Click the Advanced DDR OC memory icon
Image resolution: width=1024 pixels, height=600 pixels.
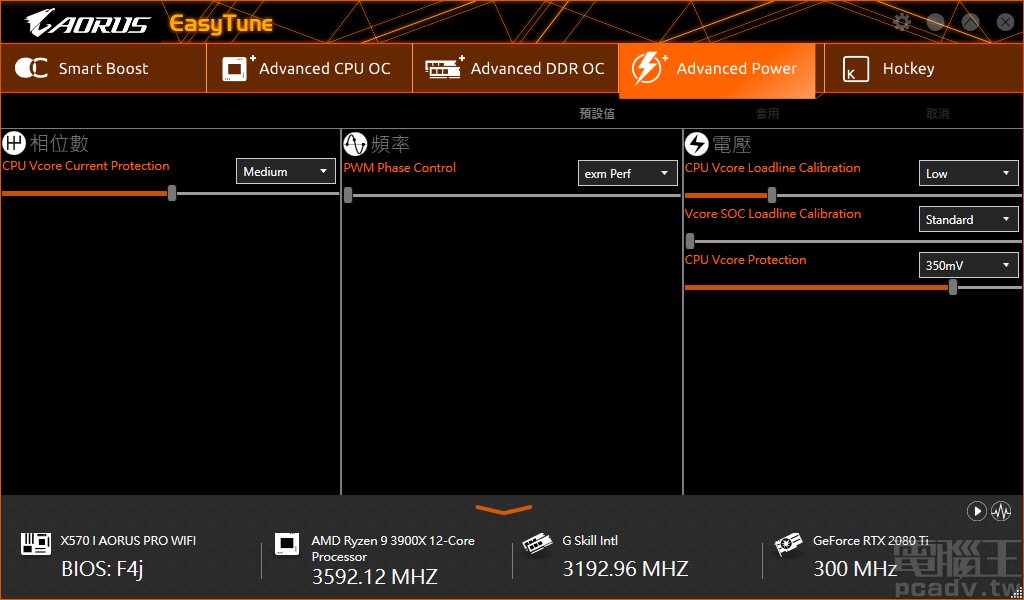point(441,68)
